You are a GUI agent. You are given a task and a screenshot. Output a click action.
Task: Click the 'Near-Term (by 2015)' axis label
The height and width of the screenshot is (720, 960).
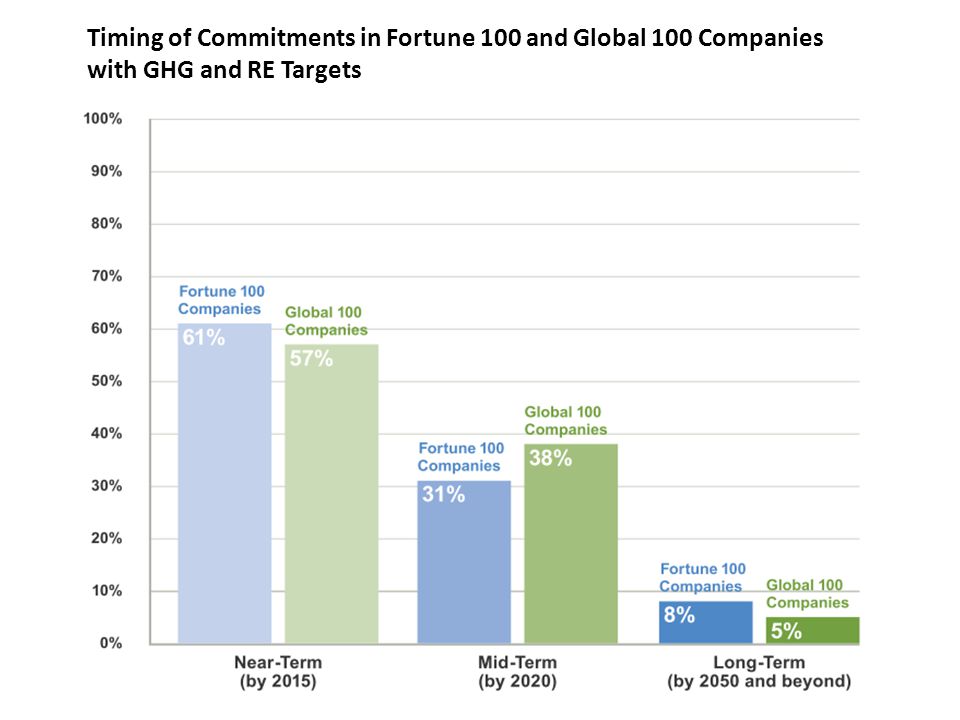tap(278, 672)
